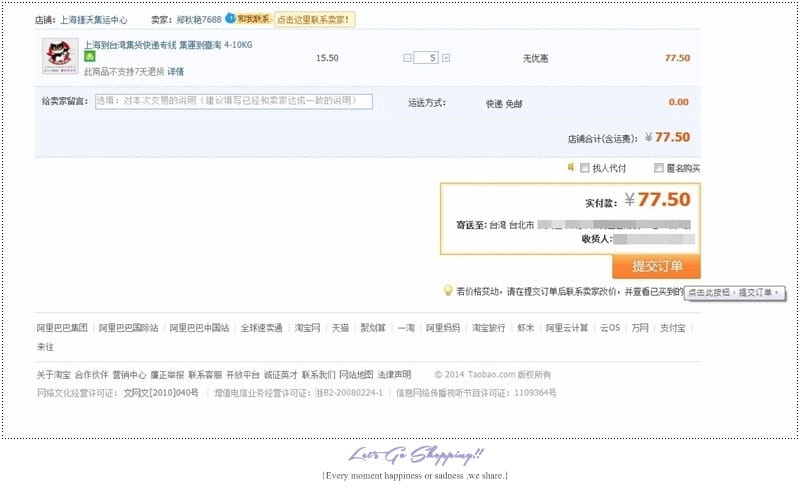Open the 开放平台 link
The image size is (800, 491).
click(243, 375)
